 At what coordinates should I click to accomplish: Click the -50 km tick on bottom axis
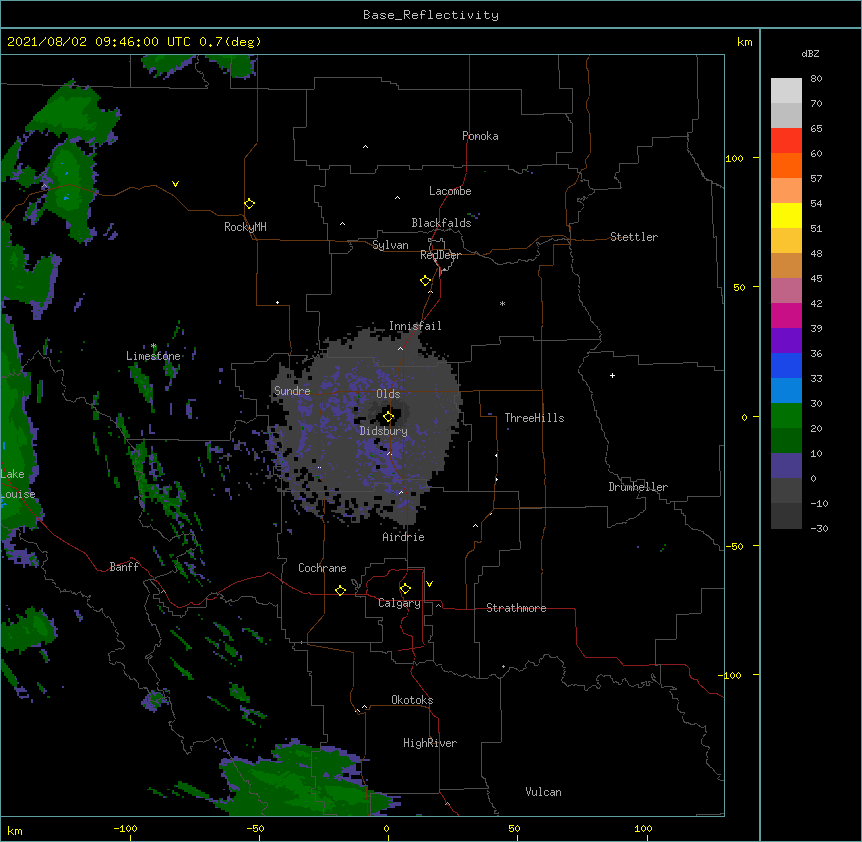[255, 828]
